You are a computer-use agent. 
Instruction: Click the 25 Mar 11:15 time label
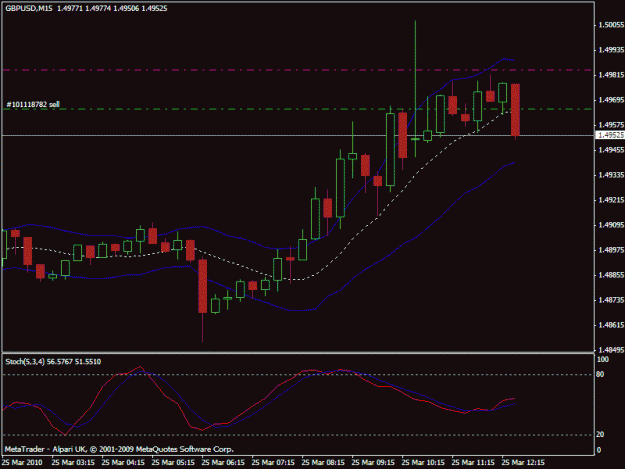pyautogui.click(x=473, y=463)
